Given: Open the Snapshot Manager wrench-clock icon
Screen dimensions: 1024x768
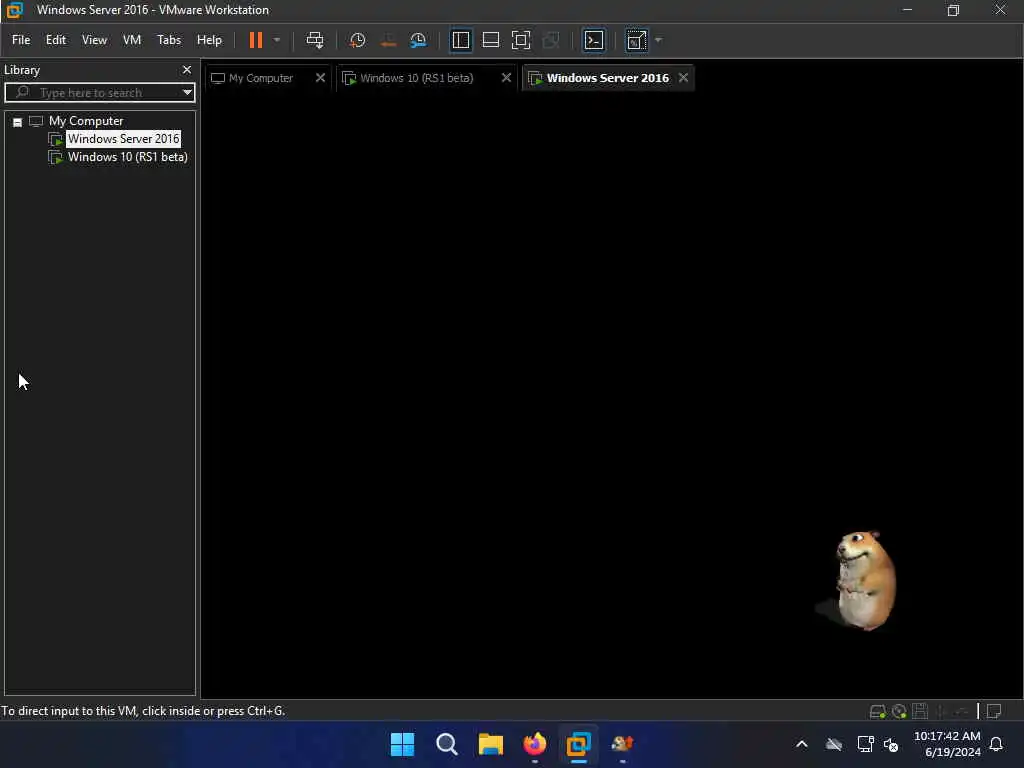Looking at the screenshot, I should click(x=418, y=40).
